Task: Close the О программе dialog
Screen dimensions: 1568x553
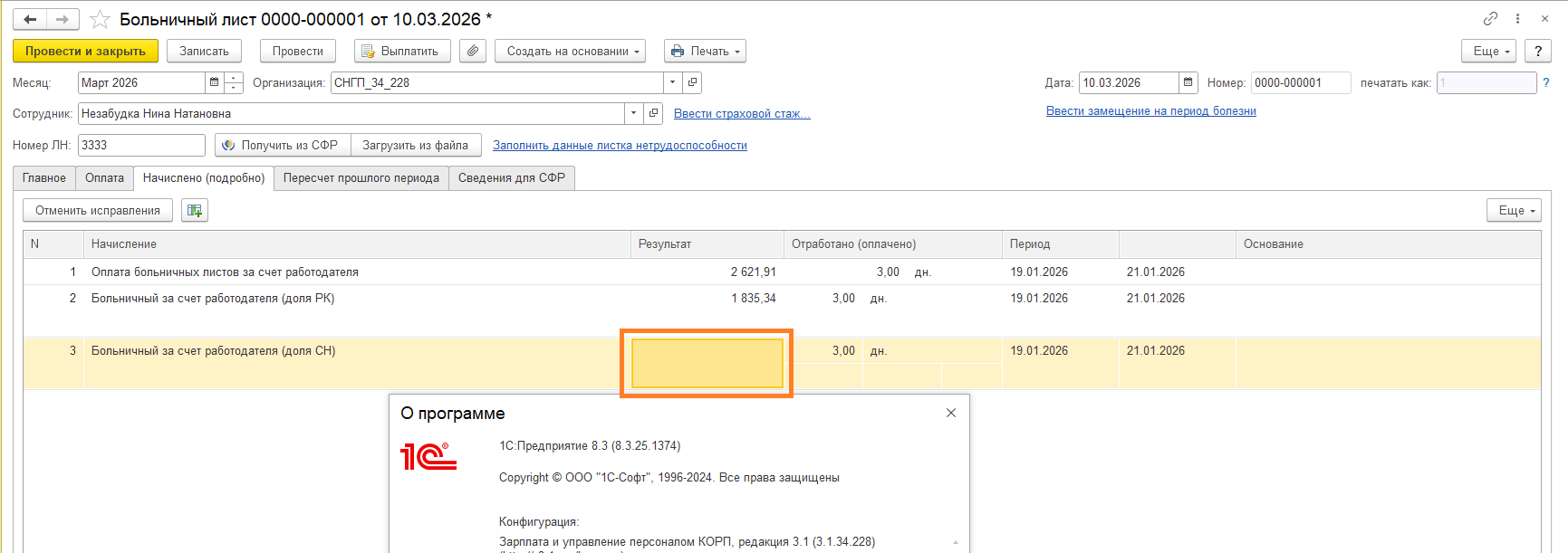Action: (x=951, y=413)
